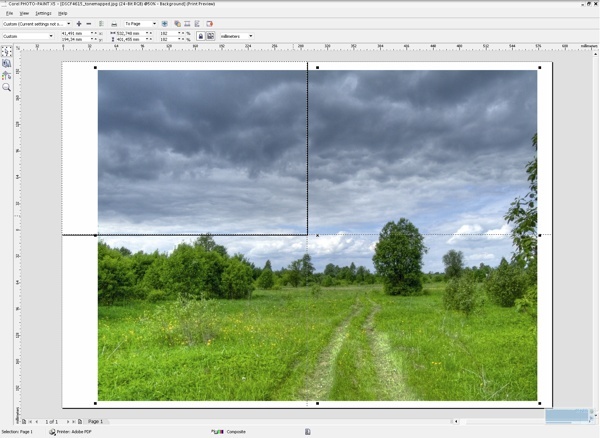Toggle color separations icon
Image resolution: width=600 pixels, height=438 pixels.
[x=178, y=24]
